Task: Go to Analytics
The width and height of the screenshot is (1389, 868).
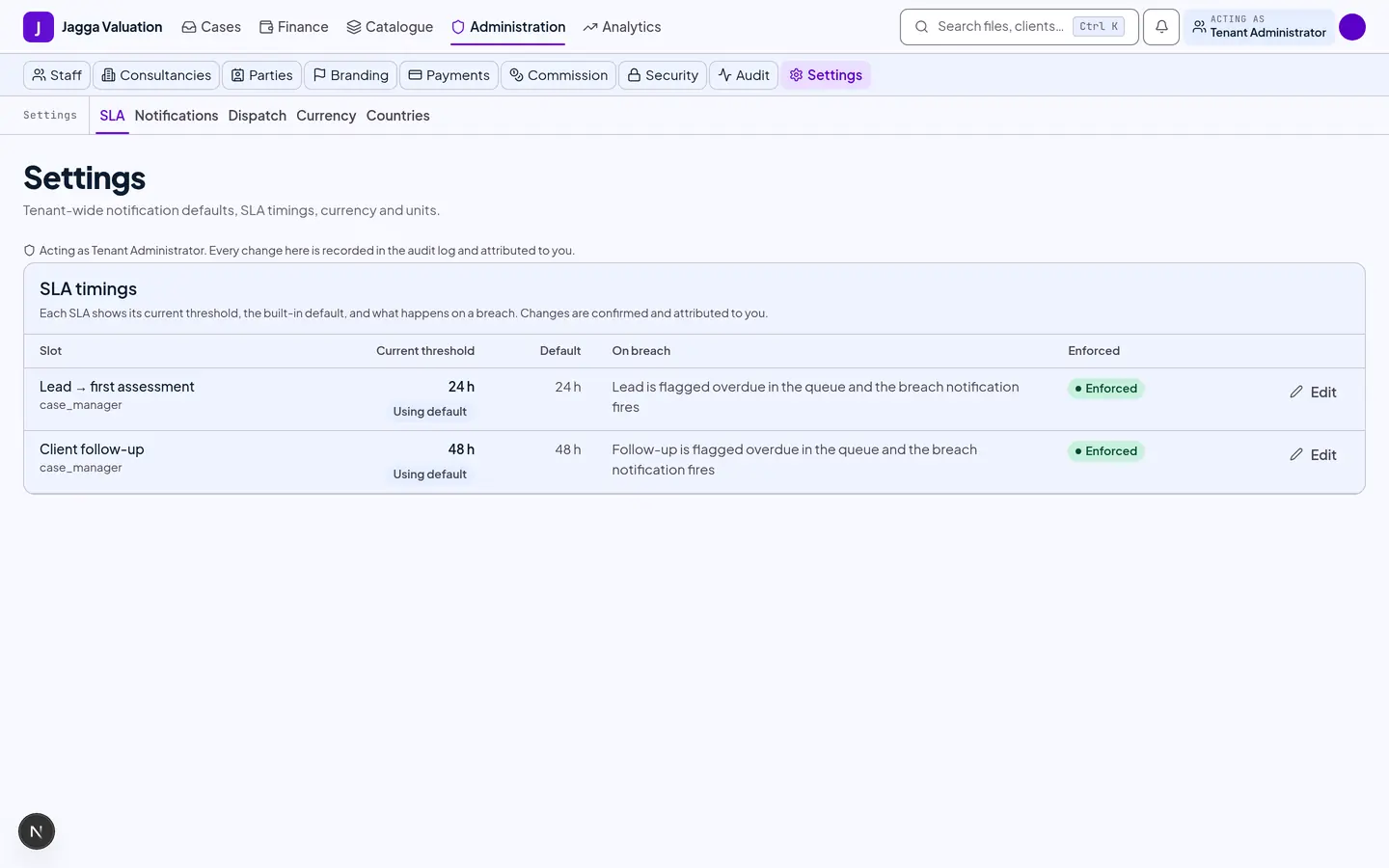Action: [x=622, y=27]
